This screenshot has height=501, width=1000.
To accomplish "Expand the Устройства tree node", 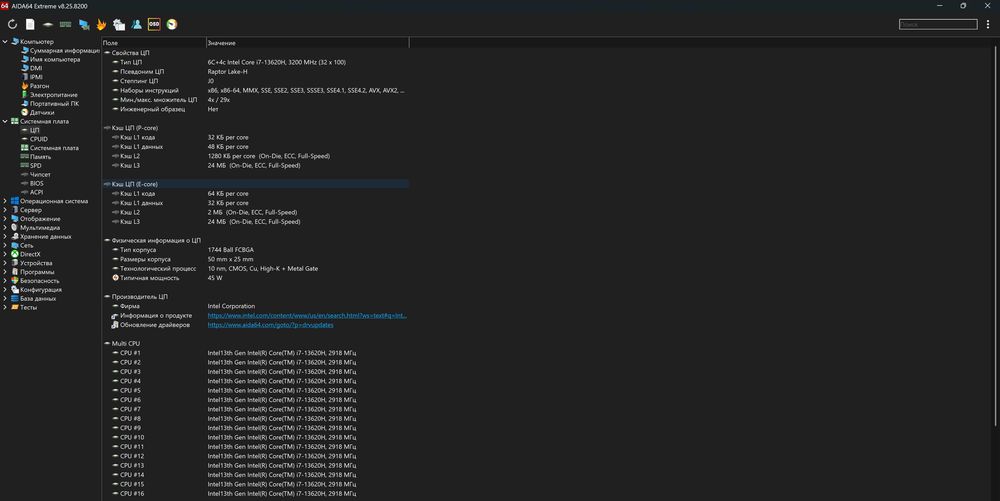I will tap(5, 263).
